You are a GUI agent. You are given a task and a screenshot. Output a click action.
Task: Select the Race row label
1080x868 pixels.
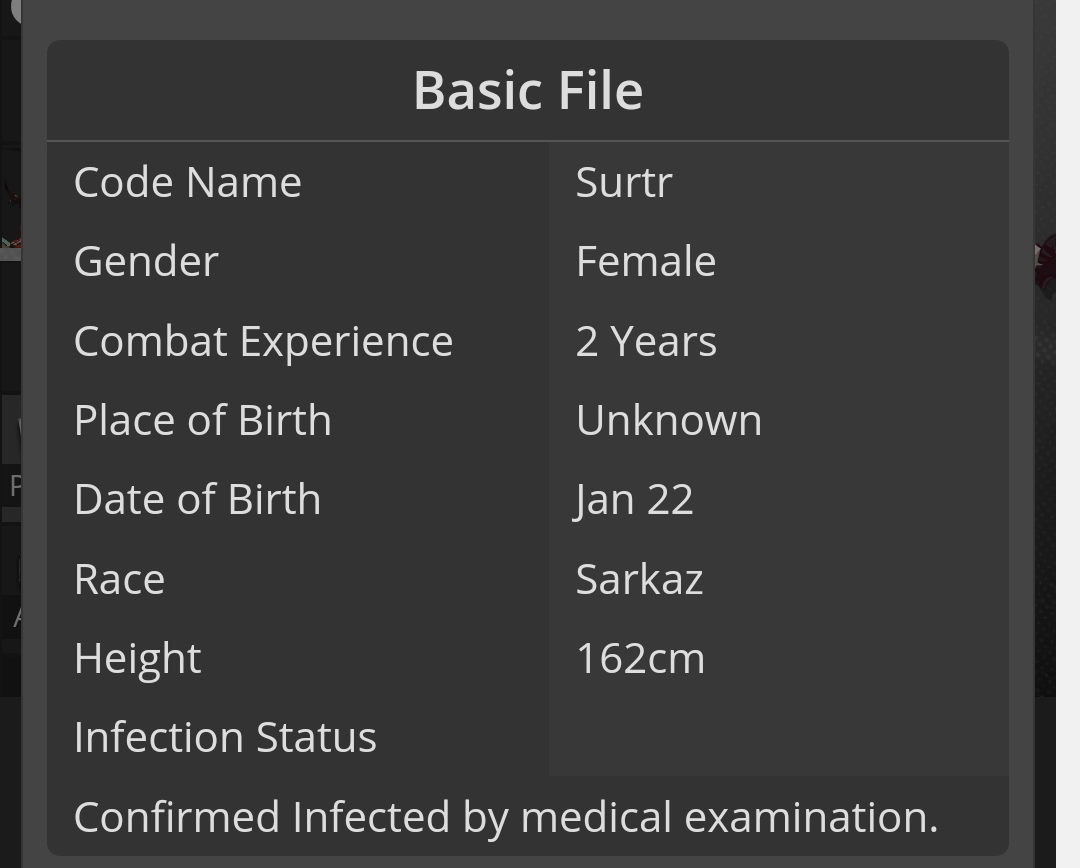[119, 579]
